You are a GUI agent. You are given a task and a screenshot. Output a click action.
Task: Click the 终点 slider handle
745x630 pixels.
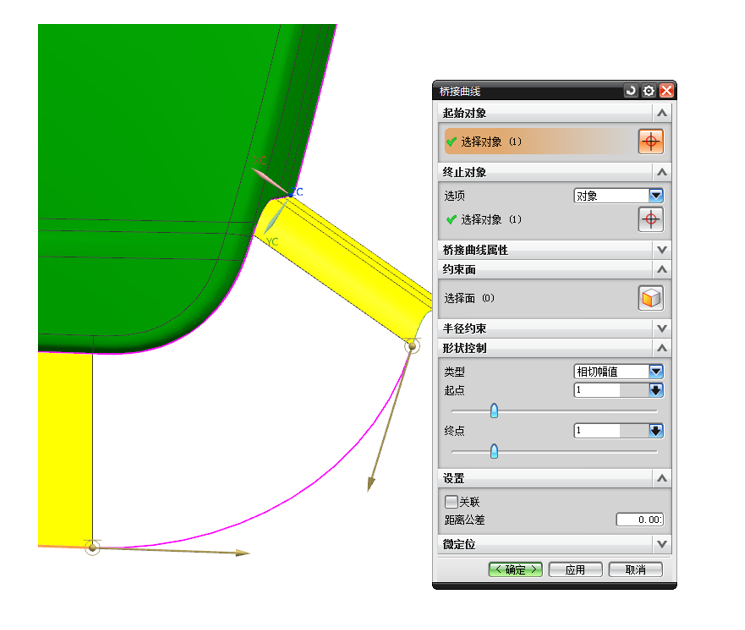[494, 451]
